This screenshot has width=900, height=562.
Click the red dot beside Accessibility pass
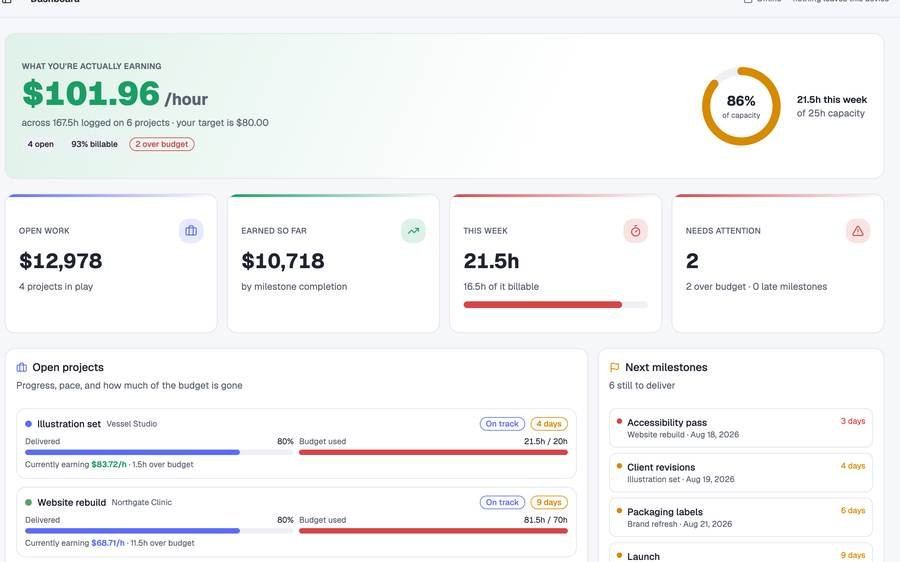click(619, 421)
